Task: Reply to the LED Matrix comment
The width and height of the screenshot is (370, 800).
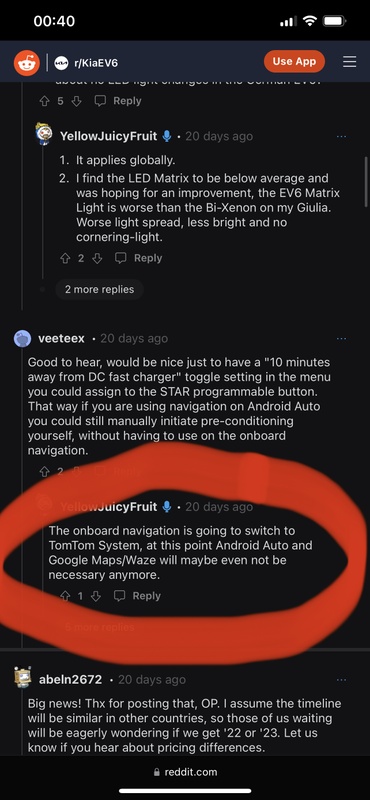Action: (x=138, y=259)
